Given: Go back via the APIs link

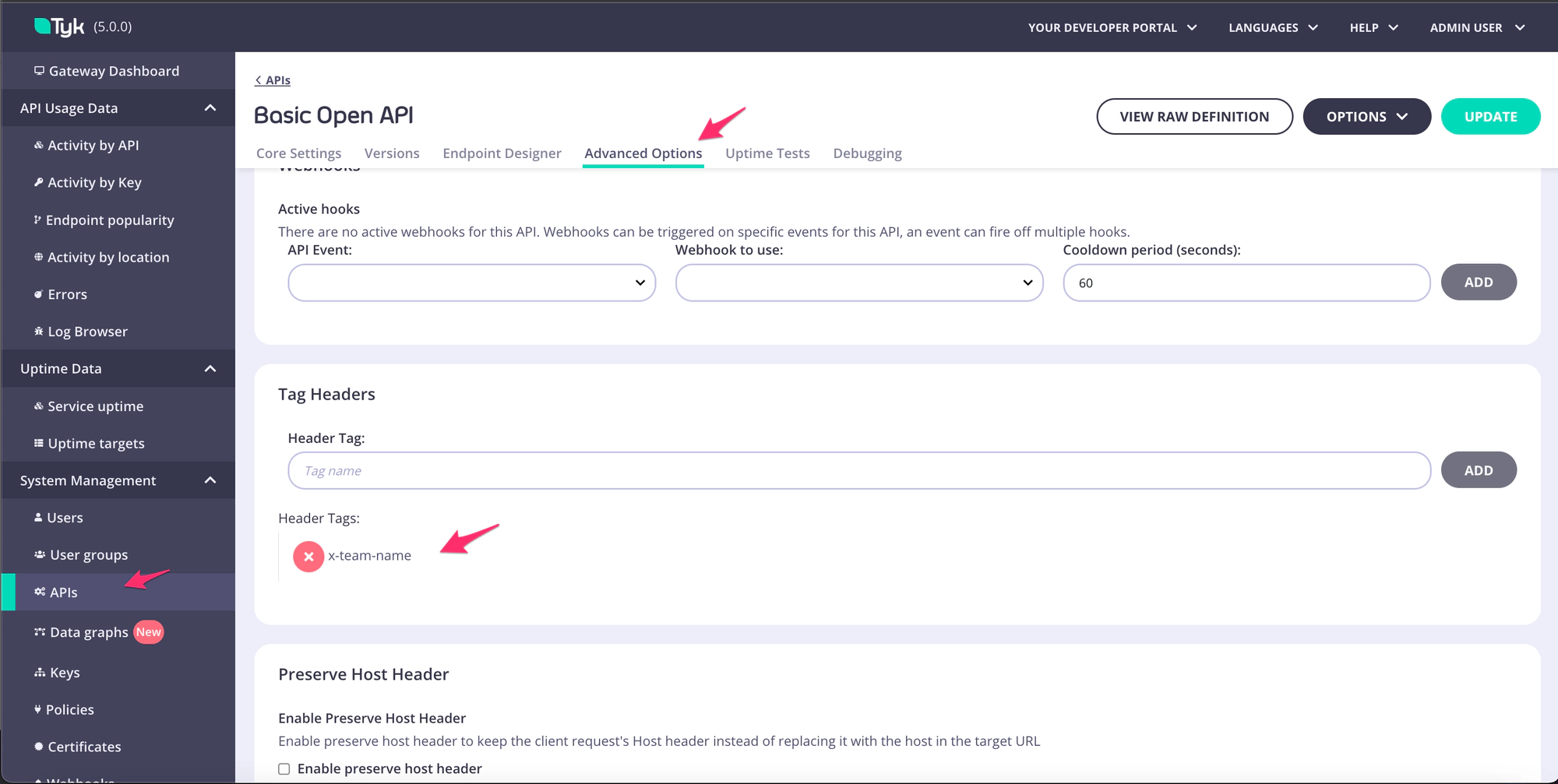Looking at the screenshot, I should [273, 80].
